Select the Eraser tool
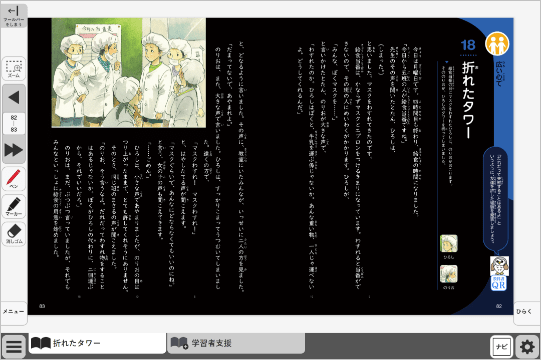Screen dimensions: 541x360 [x=14, y=234]
